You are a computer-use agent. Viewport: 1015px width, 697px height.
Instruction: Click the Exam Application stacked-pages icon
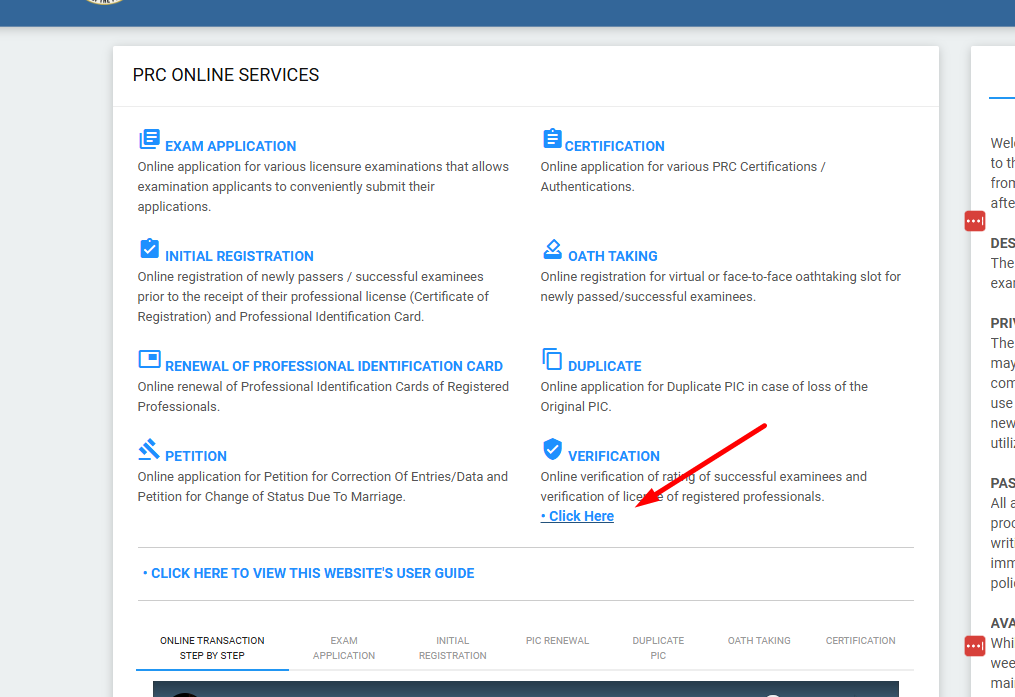click(150, 138)
